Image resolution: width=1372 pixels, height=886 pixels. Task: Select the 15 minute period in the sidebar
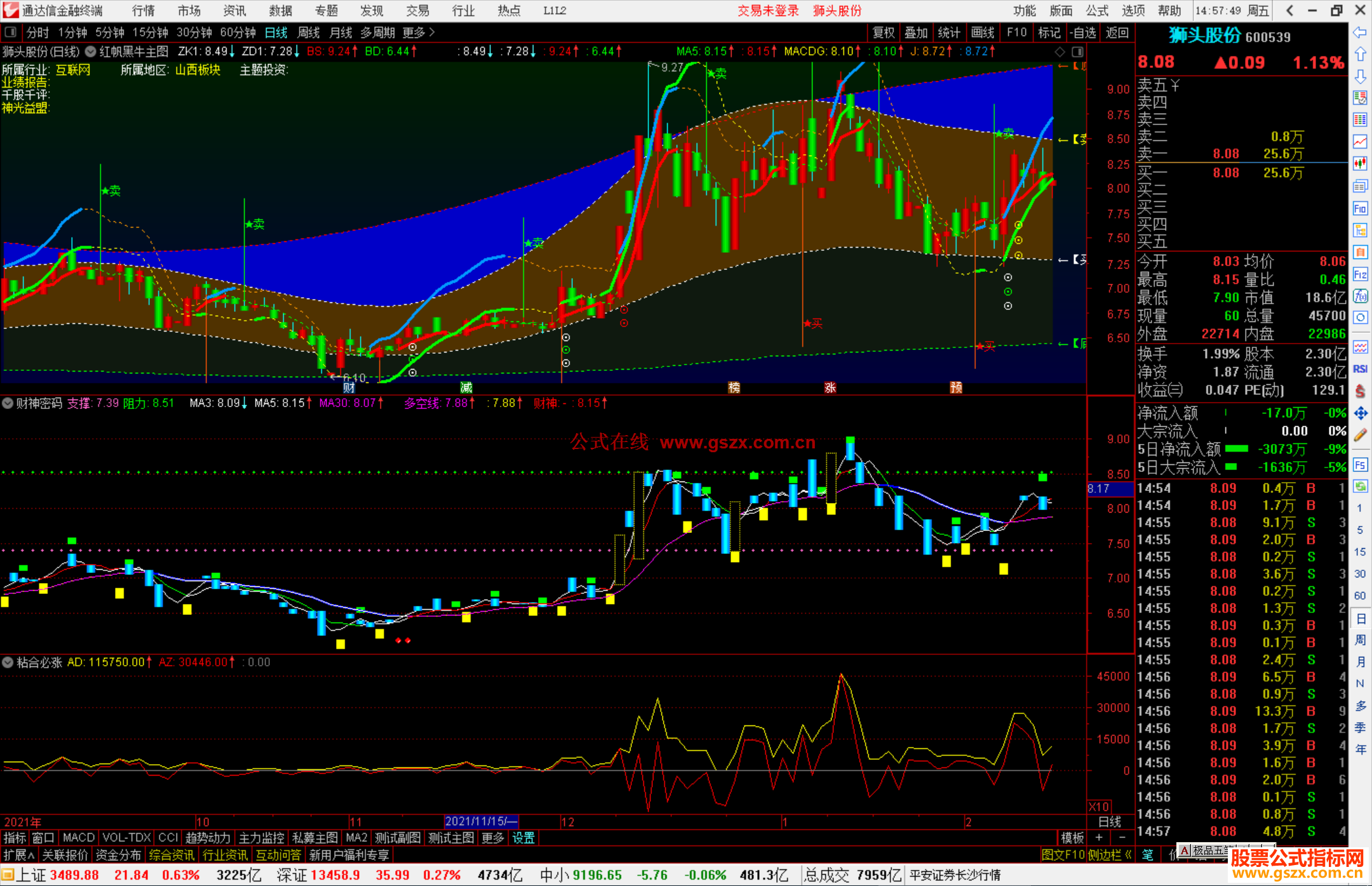click(1360, 552)
